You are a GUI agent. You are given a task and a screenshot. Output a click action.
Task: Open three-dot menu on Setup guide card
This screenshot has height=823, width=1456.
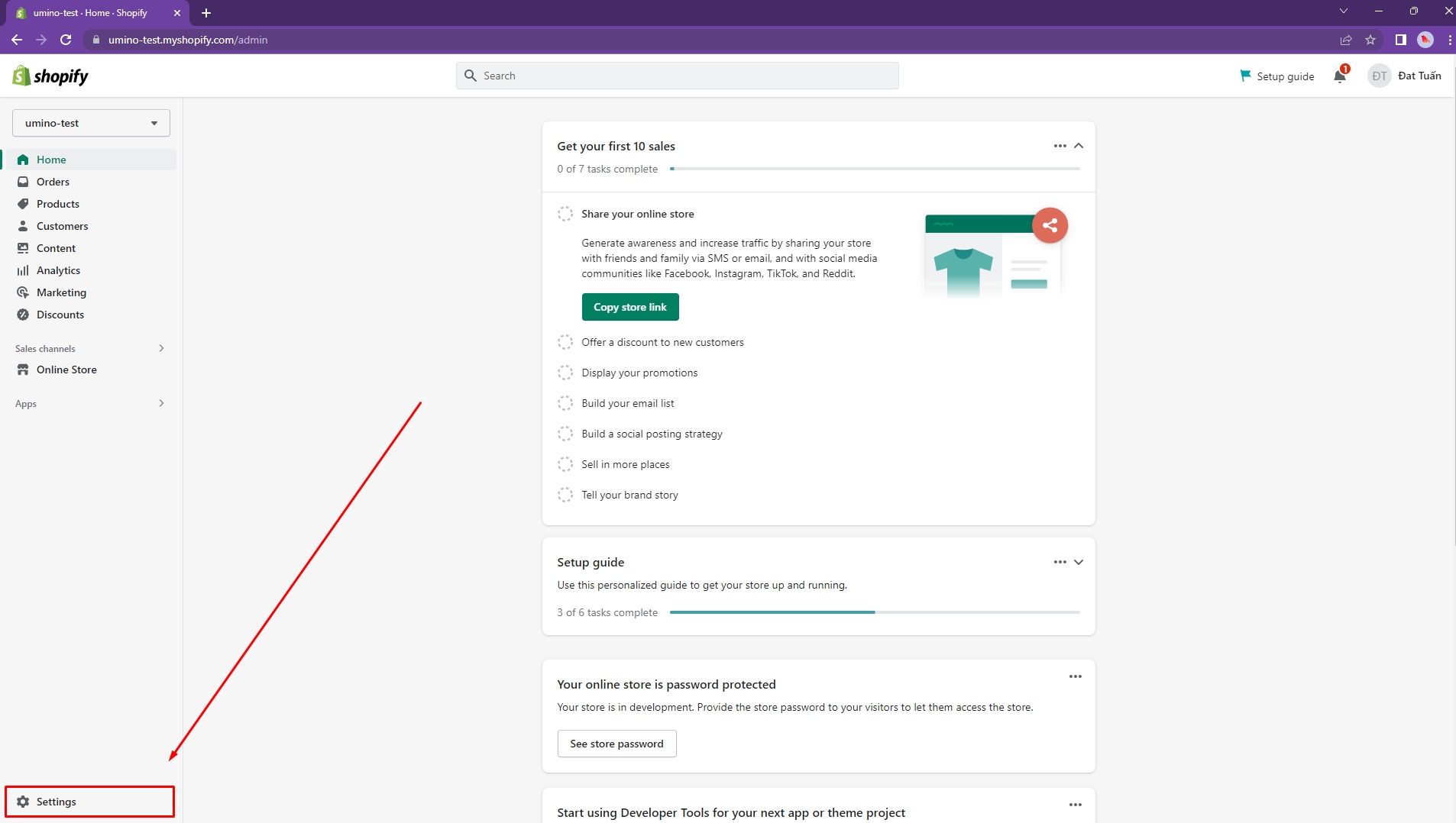[1060, 562]
